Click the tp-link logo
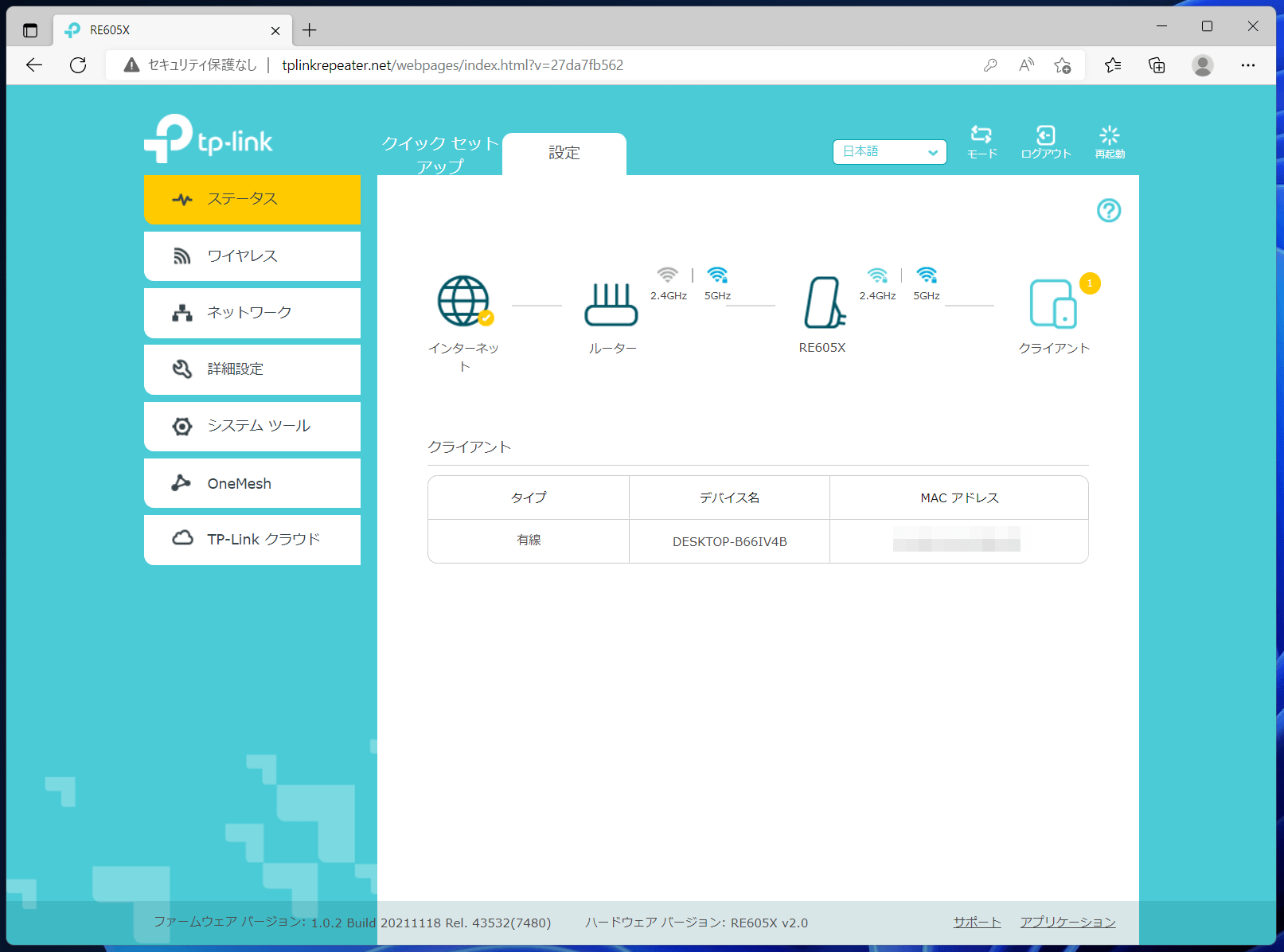This screenshot has height=952, width=1284. pyautogui.click(x=209, y=139)
